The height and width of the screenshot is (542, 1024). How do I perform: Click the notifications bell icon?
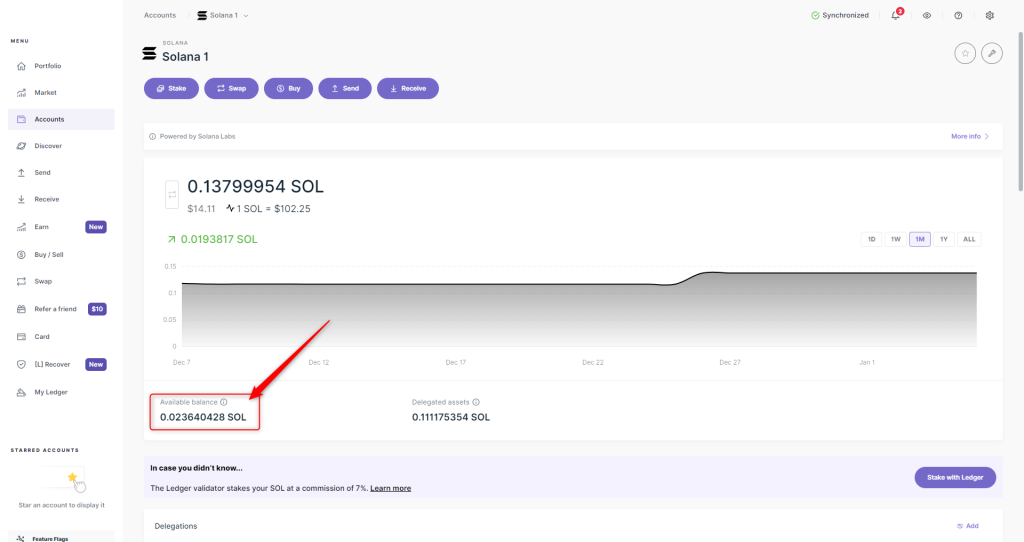point(895,16)
